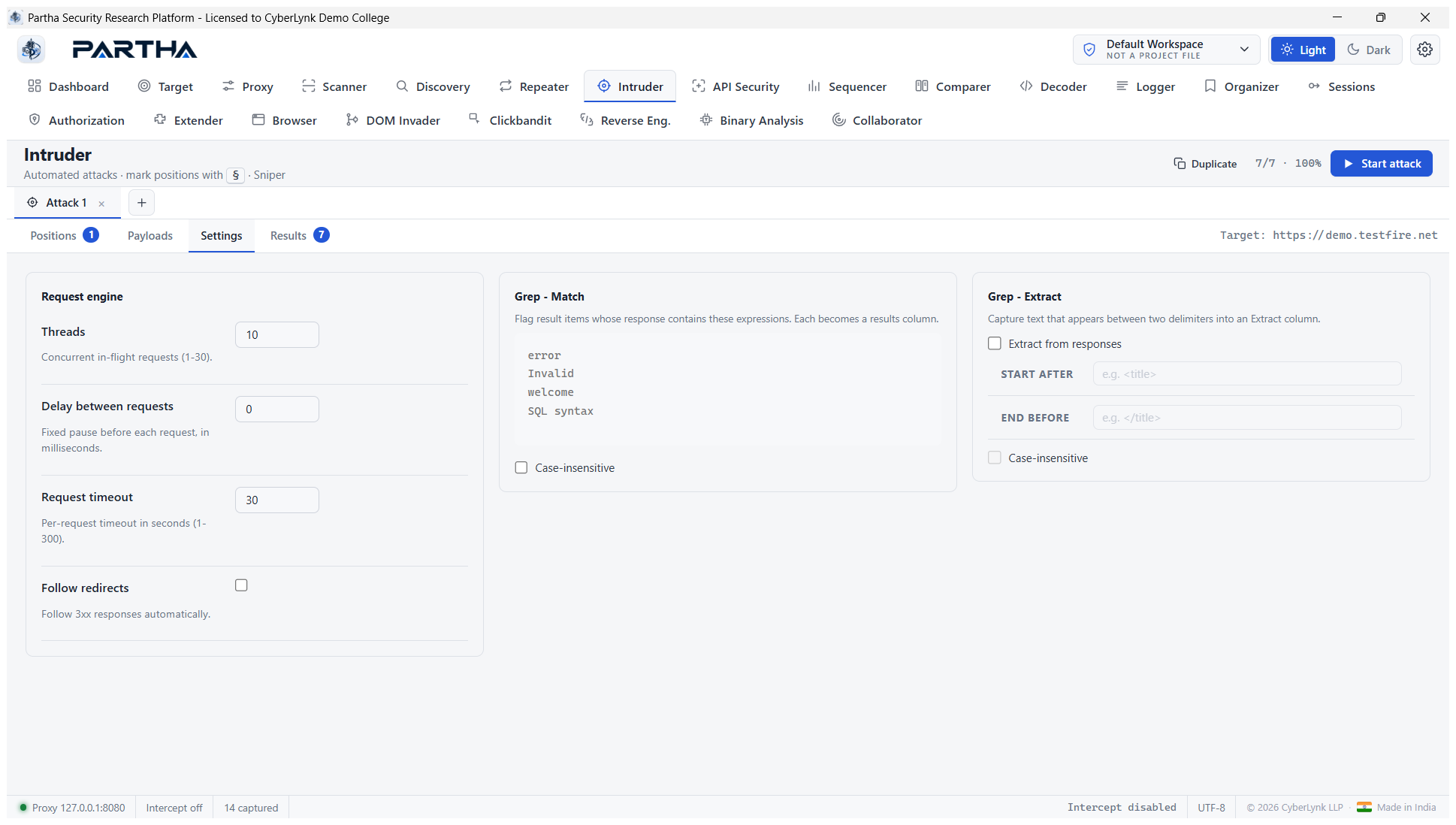Click the UTF-8 encoding indicator
The image size is (1456, 825).
(1211, 808)
